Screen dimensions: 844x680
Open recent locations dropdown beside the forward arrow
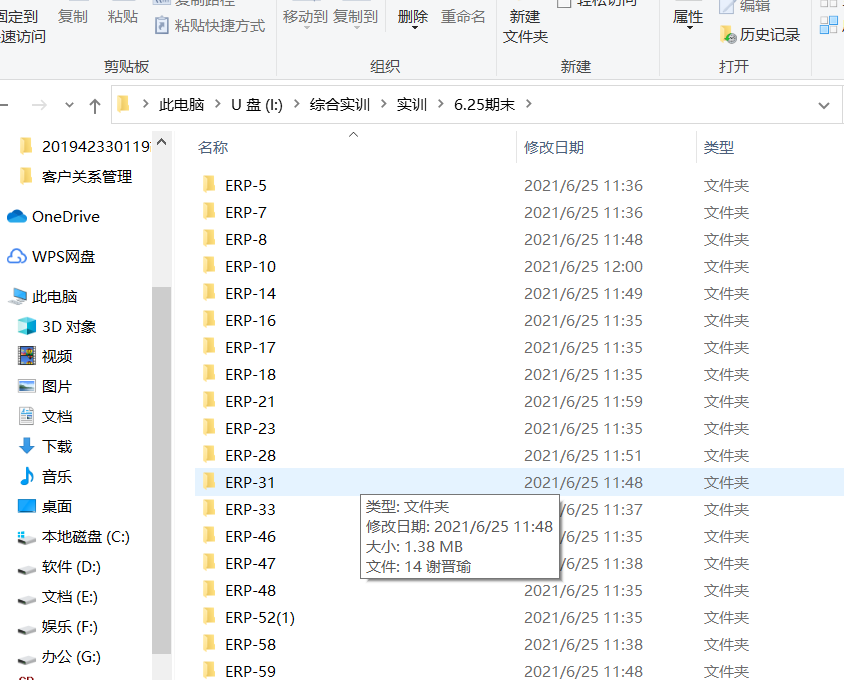(x=69, y=105)
